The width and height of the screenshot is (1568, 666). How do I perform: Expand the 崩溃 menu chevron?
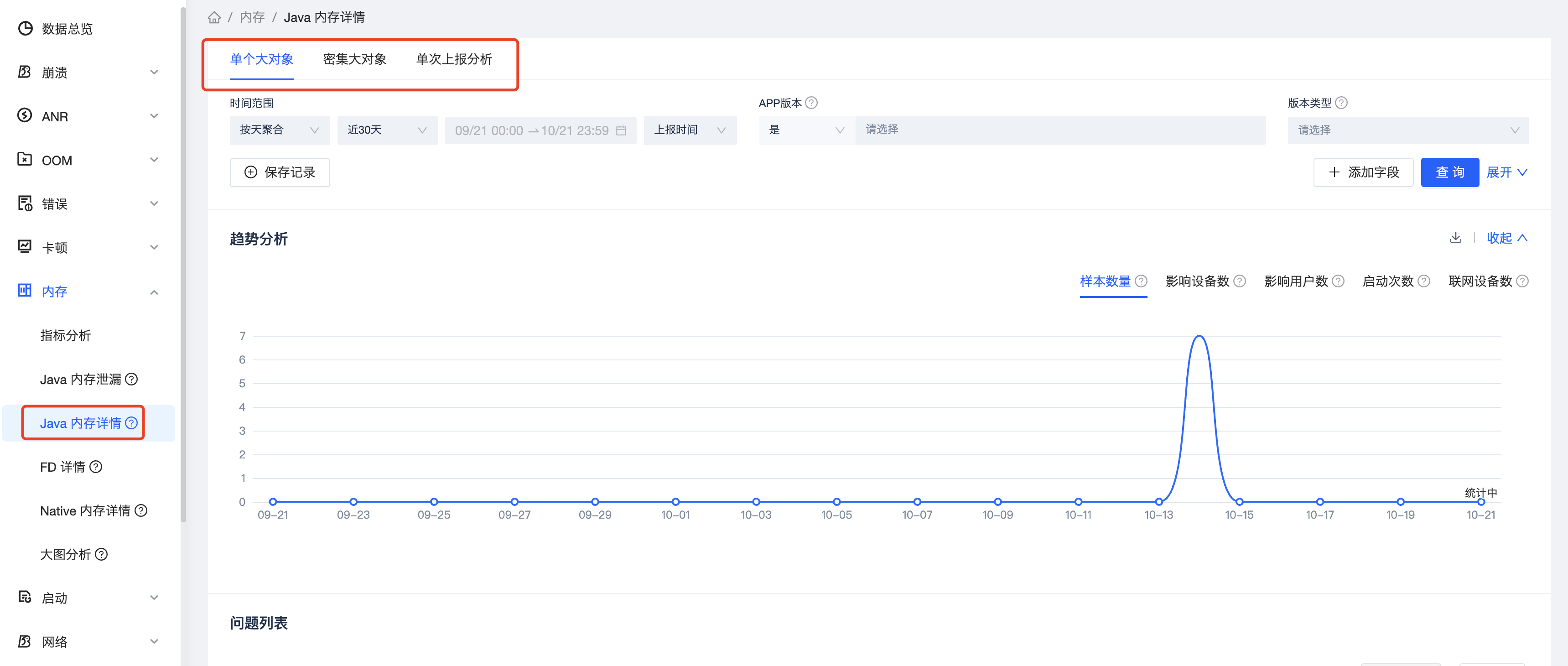[154, 72]
